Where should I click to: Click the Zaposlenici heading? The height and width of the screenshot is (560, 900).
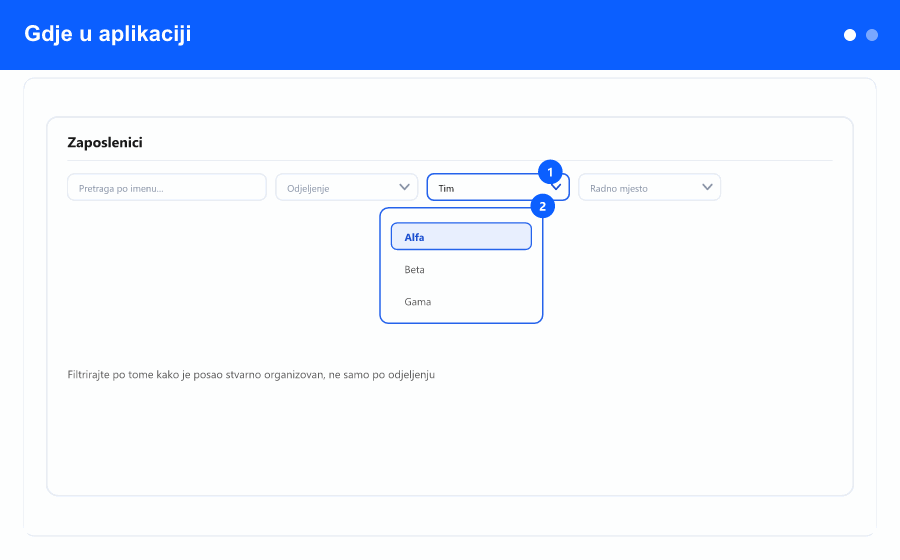tap(105, 142)
